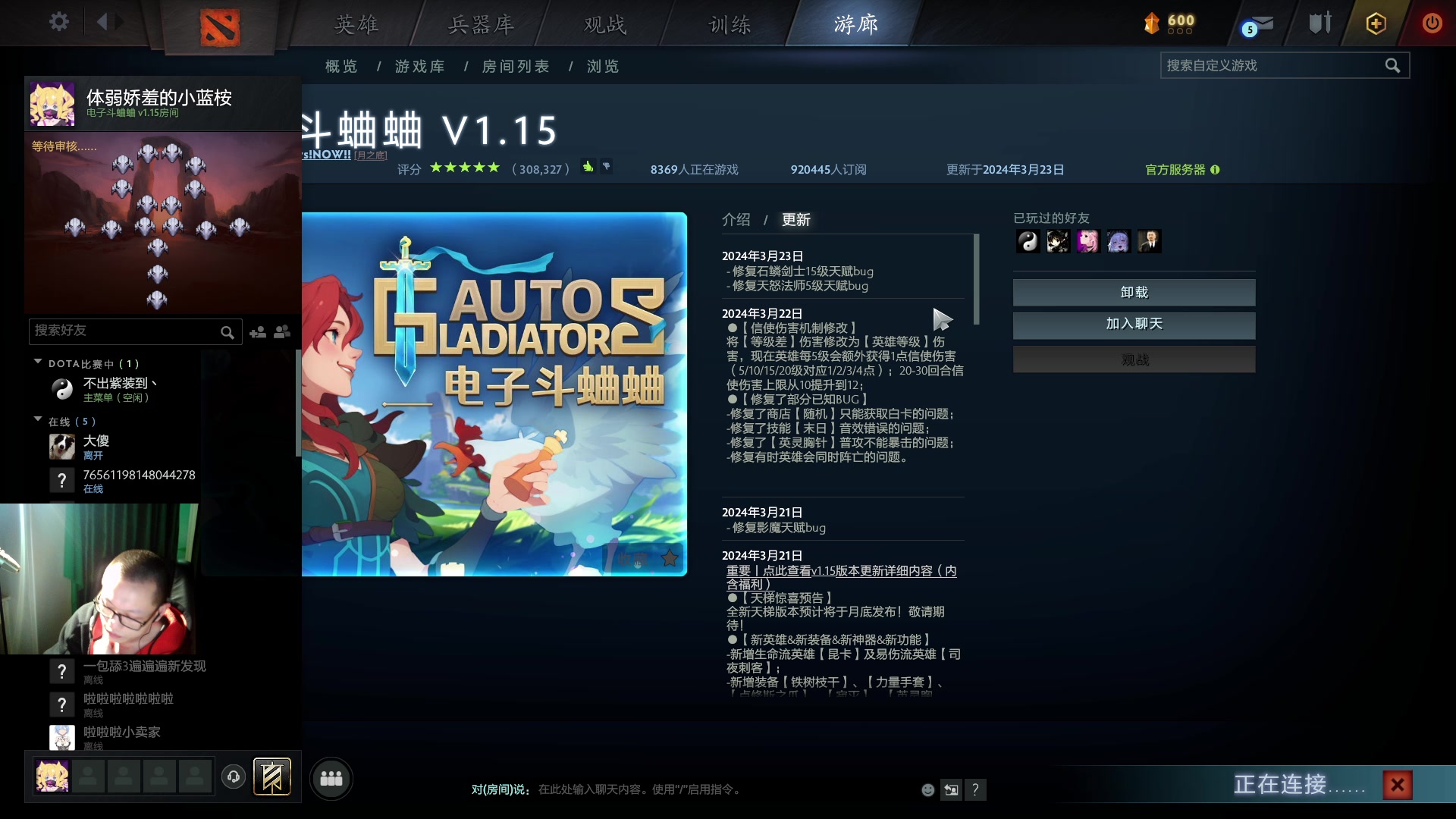Open the v1.15 update details link

842,577
